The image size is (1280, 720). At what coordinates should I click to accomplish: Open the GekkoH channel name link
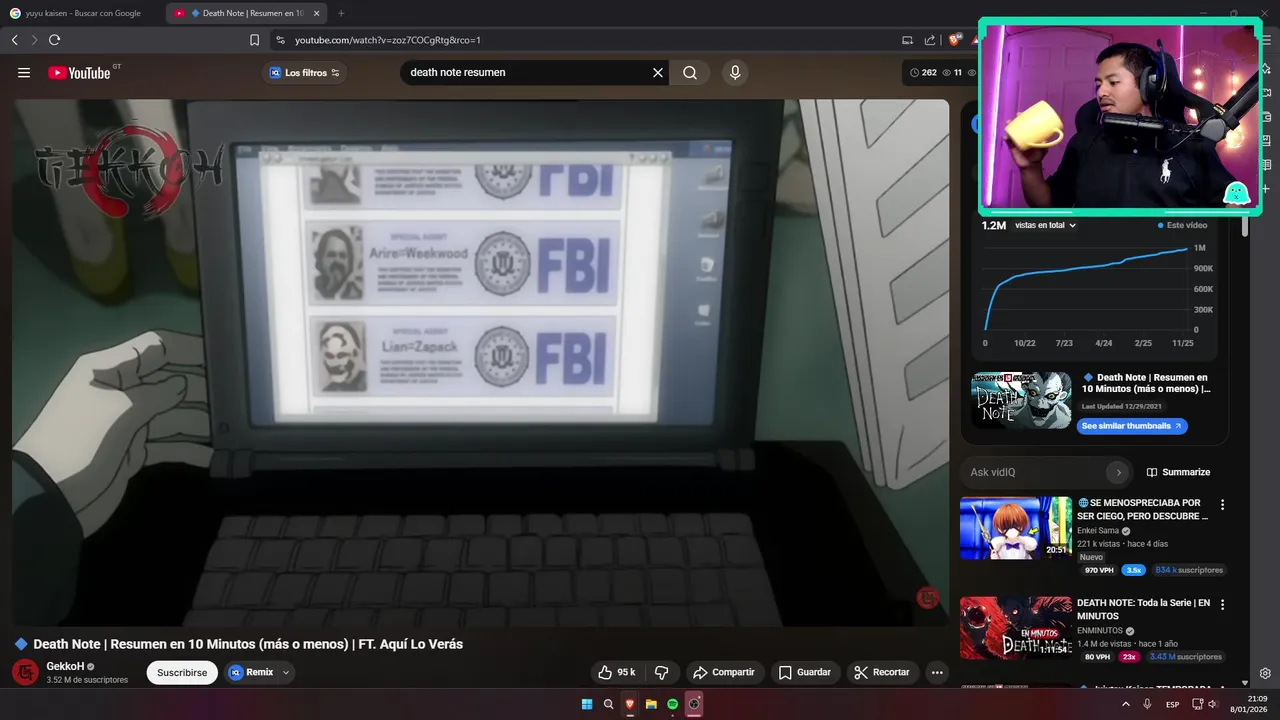point(65,666)
